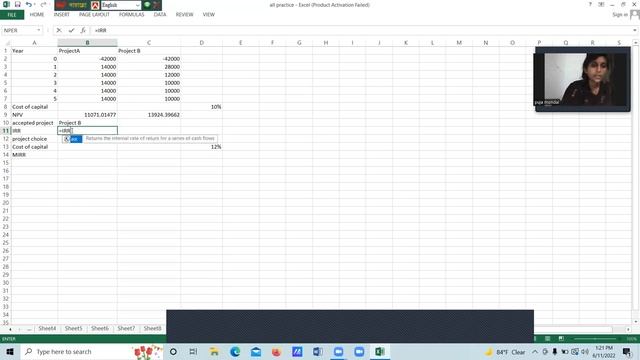The height and width of the screenshot is (360, 640).
Task: Click the red keyboard layout icon
Action: pyautogui.click(x=95, y=5)
